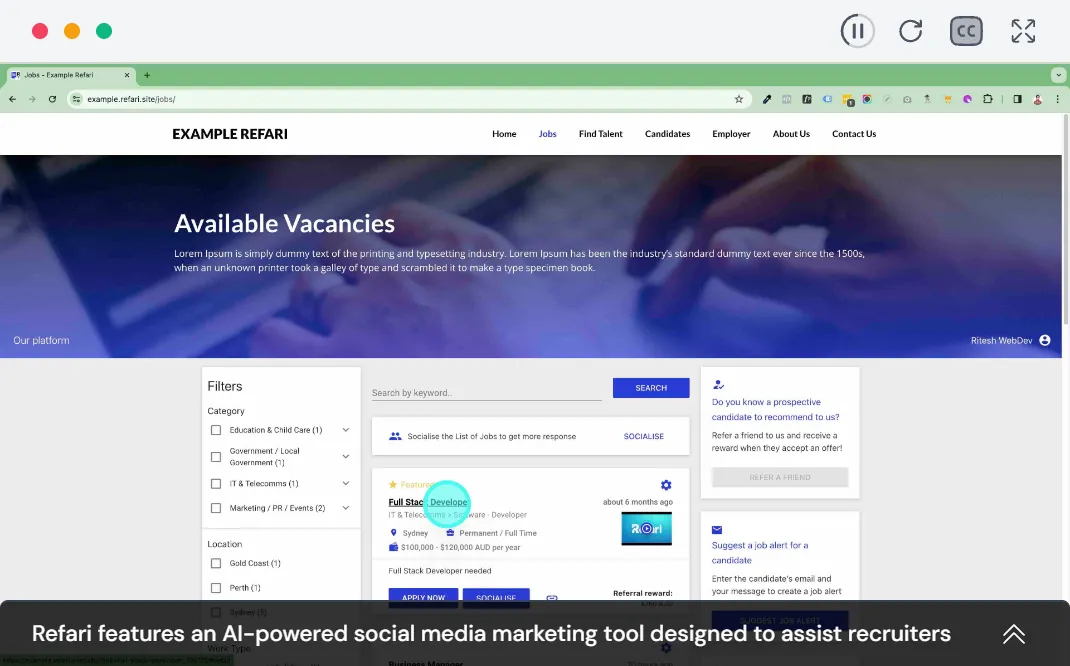Reload the page in the browser toolbar
Viewport: 1070px width, 666px height.
(52, 99)
